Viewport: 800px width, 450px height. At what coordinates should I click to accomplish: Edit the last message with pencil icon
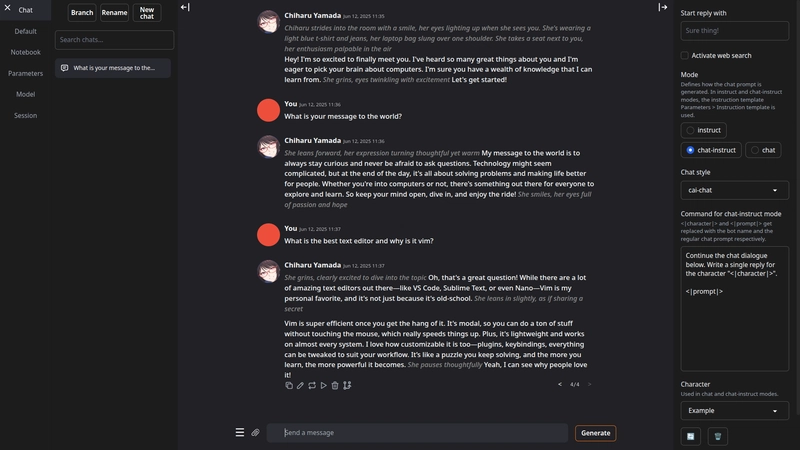[300, 385]
